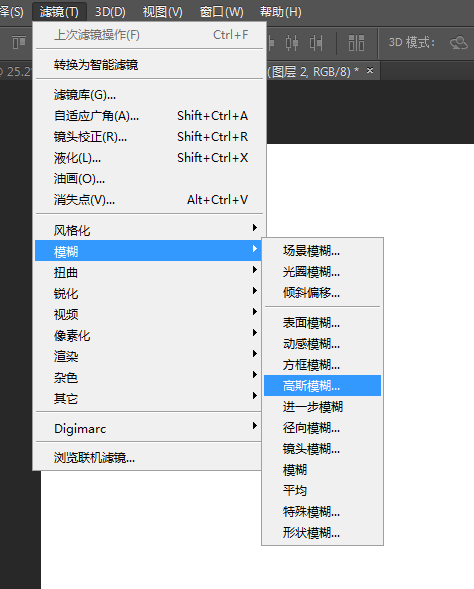
Task: Expand the Digimarc submenu
Action: (x=149, y=428)
